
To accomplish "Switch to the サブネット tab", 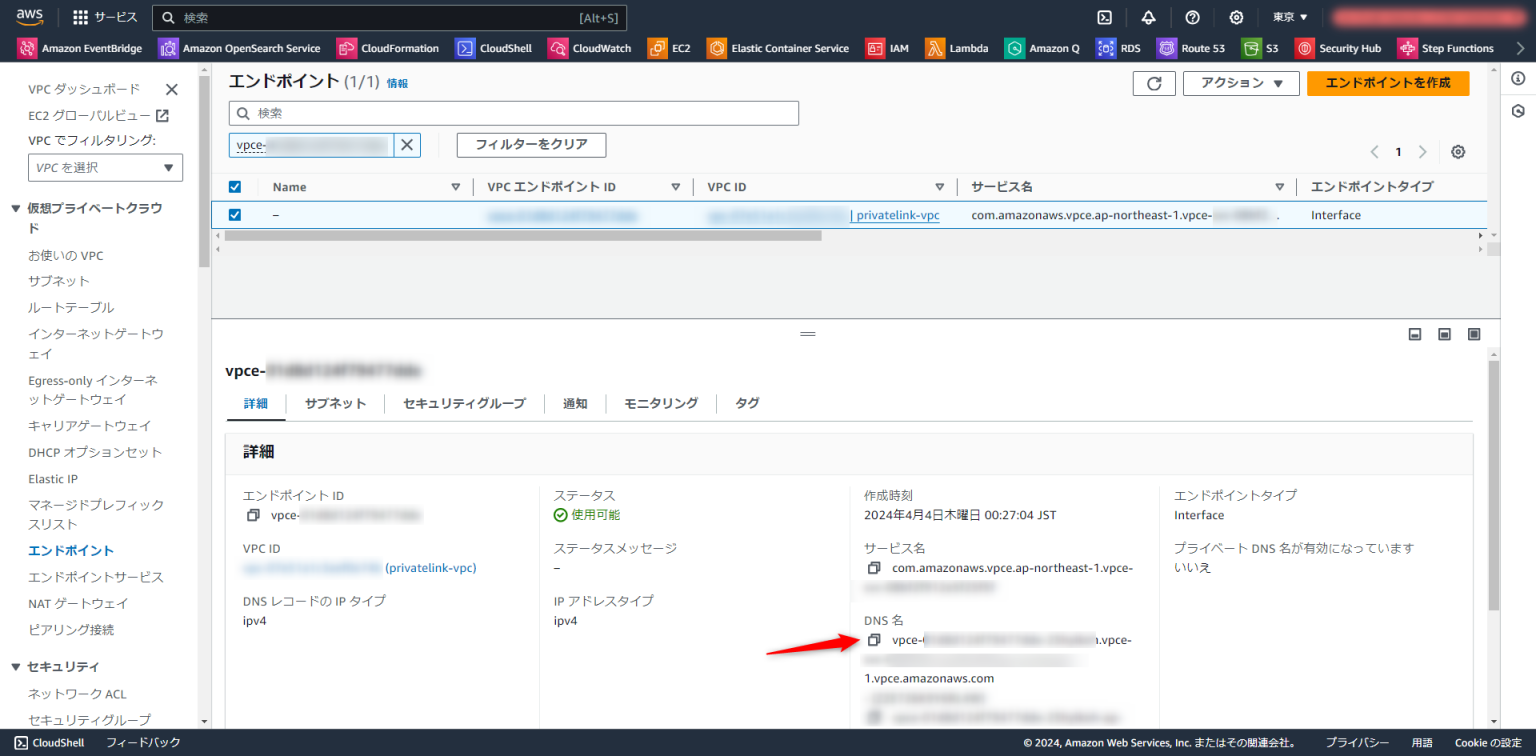I will coord(336,403).
